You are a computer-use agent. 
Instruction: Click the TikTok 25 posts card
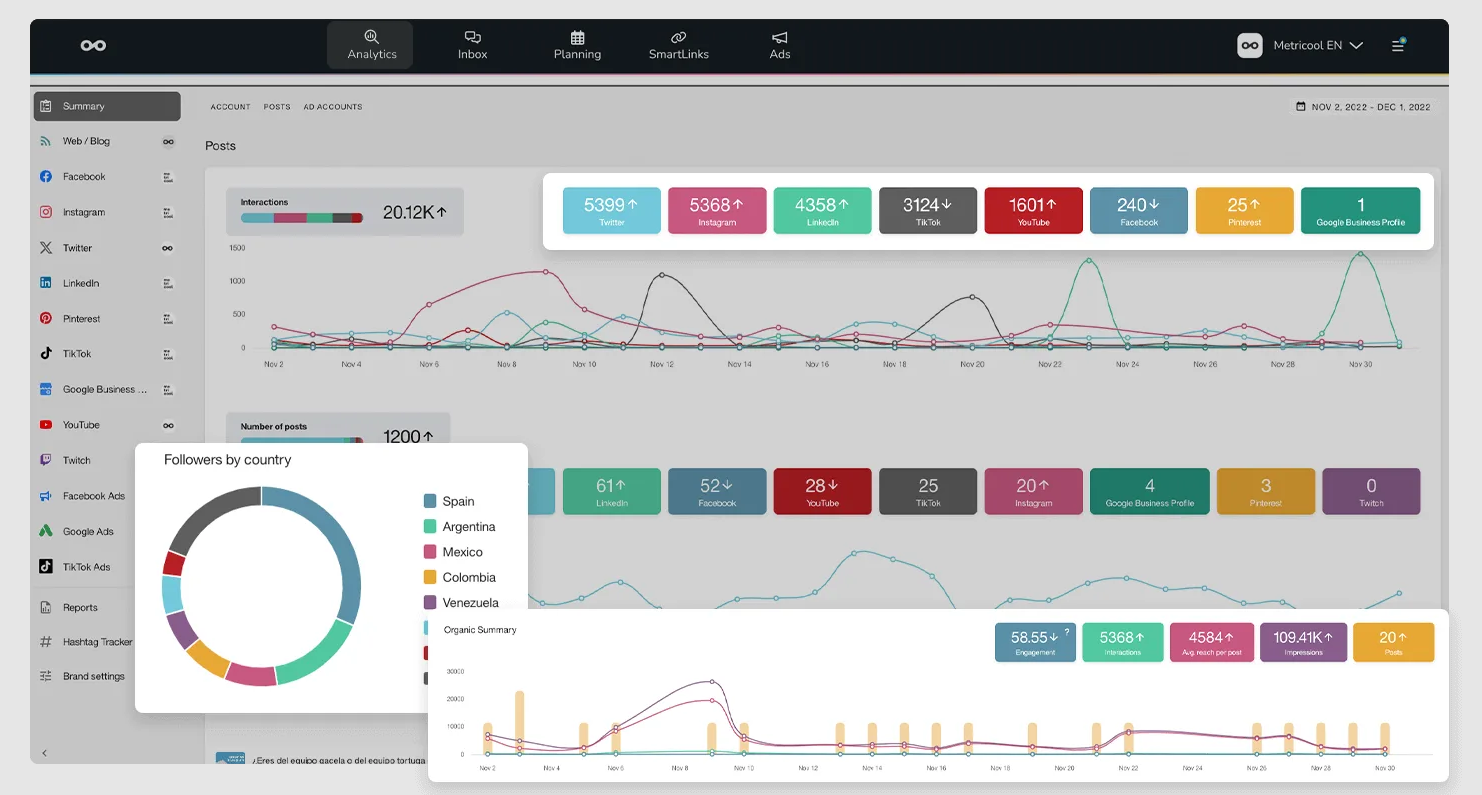[x=928, y=491]
